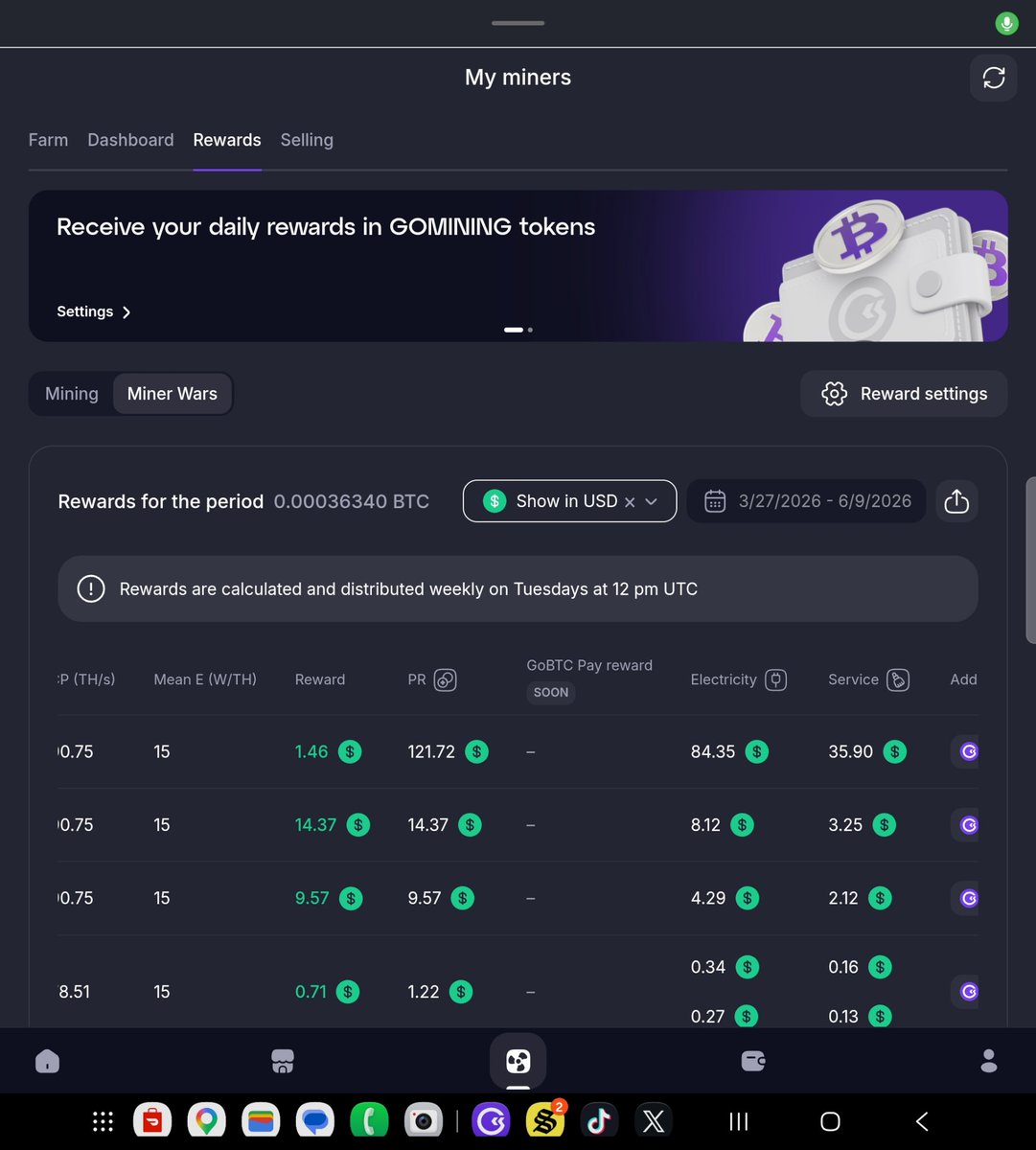This screenshot has width=1036, height=1150.
Task: Click the Service column tag icon
Action: click(898, 679)
